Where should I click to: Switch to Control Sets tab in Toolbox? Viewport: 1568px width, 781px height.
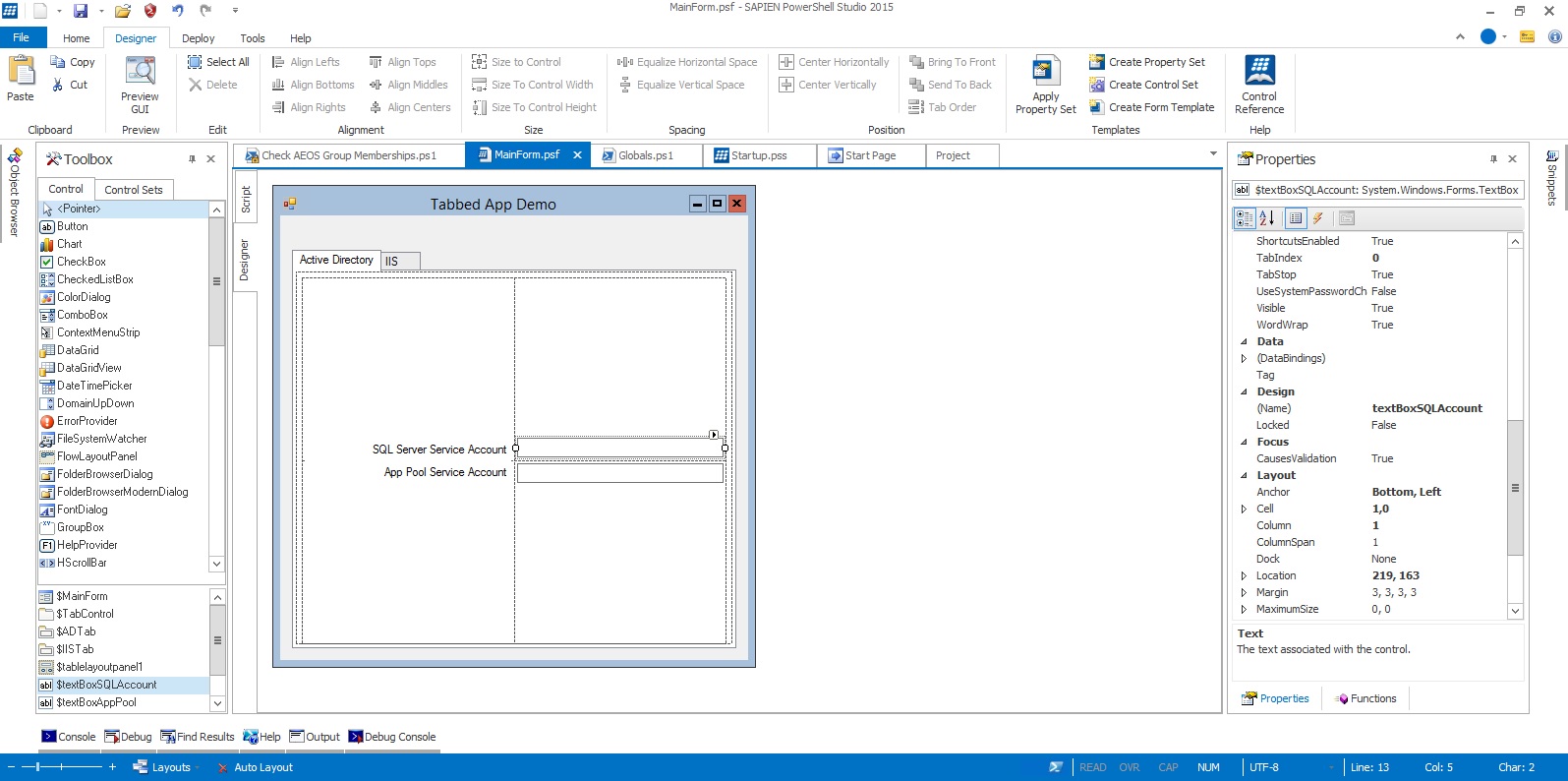click(x=134, y=190)
